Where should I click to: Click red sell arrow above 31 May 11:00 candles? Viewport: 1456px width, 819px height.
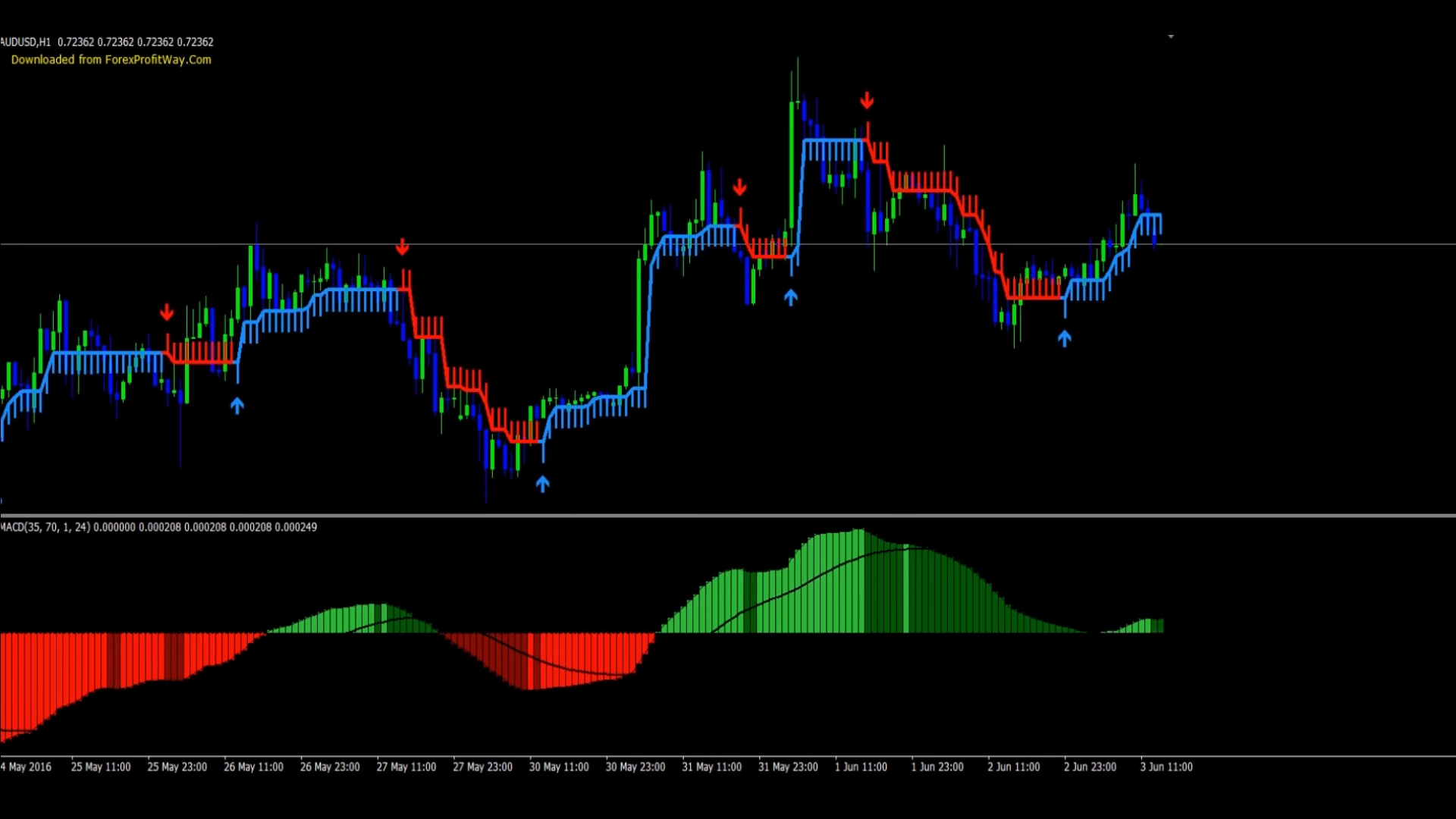click(x=740, y=187)
